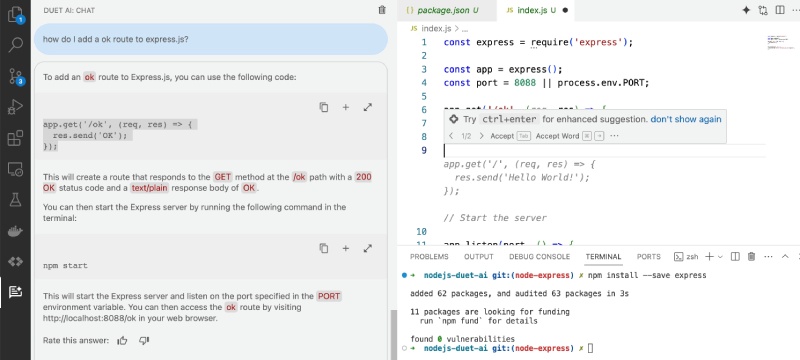The image size is (800, 360).
Task: Show previous inline suggestion
Action: click(x=451, y=136)
